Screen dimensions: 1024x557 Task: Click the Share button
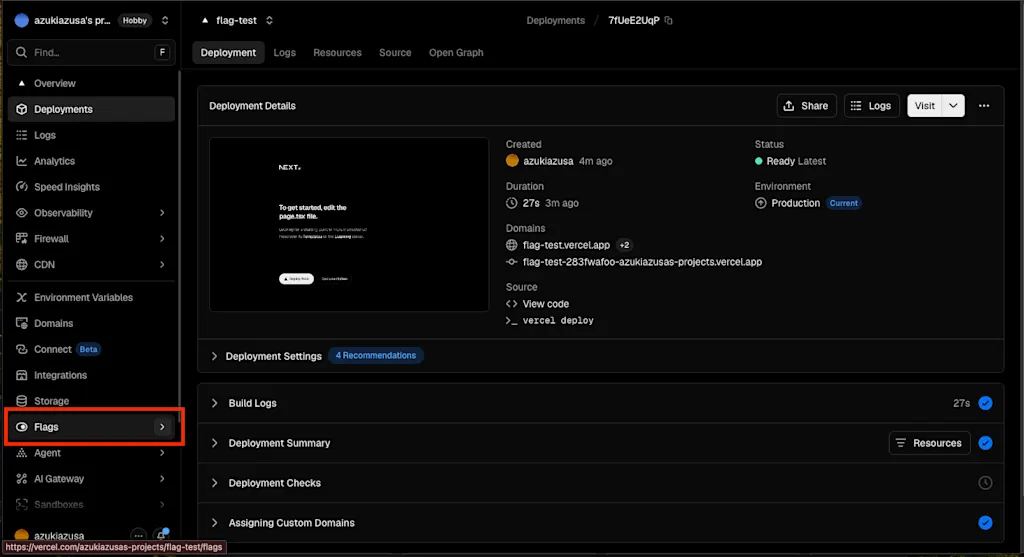[807, 106]
